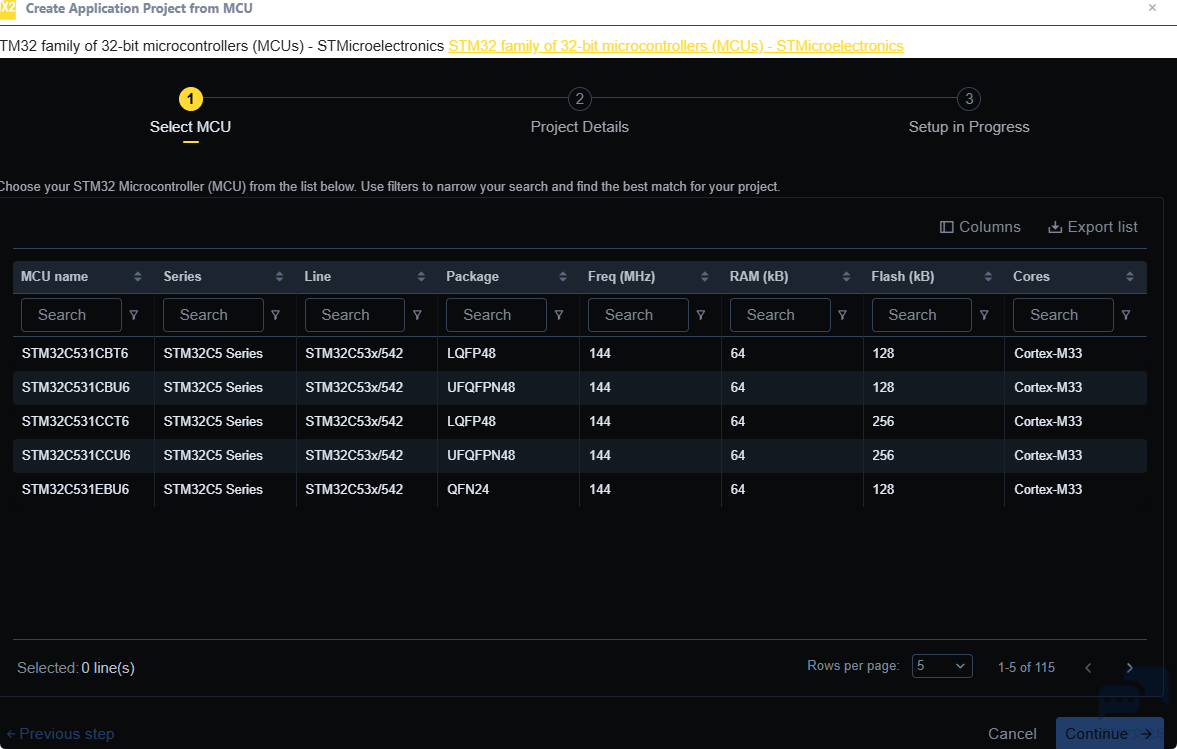Select row STM32C531CCU6

coord(579,455)
